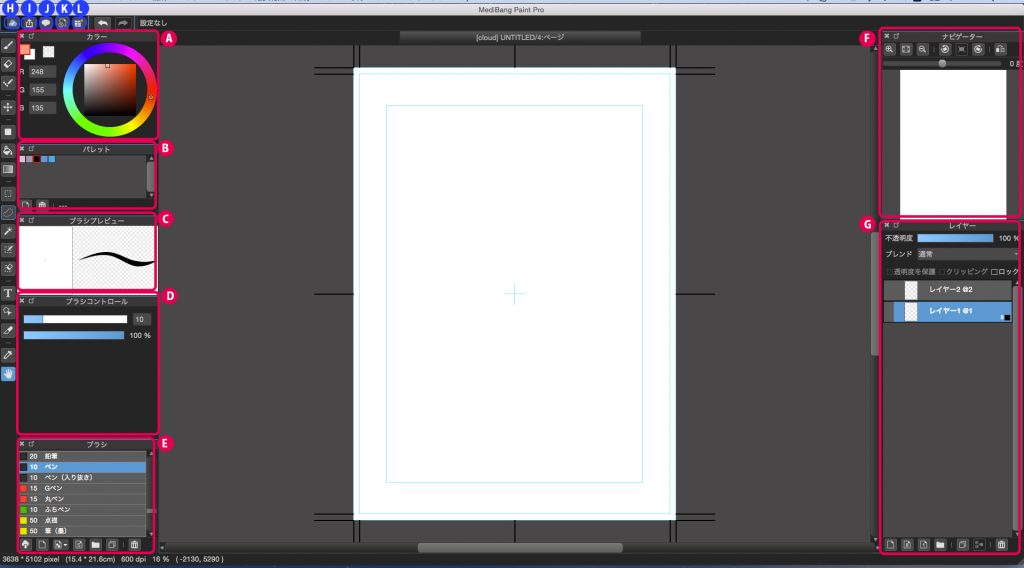Click the R value field 248

[42, 72]
